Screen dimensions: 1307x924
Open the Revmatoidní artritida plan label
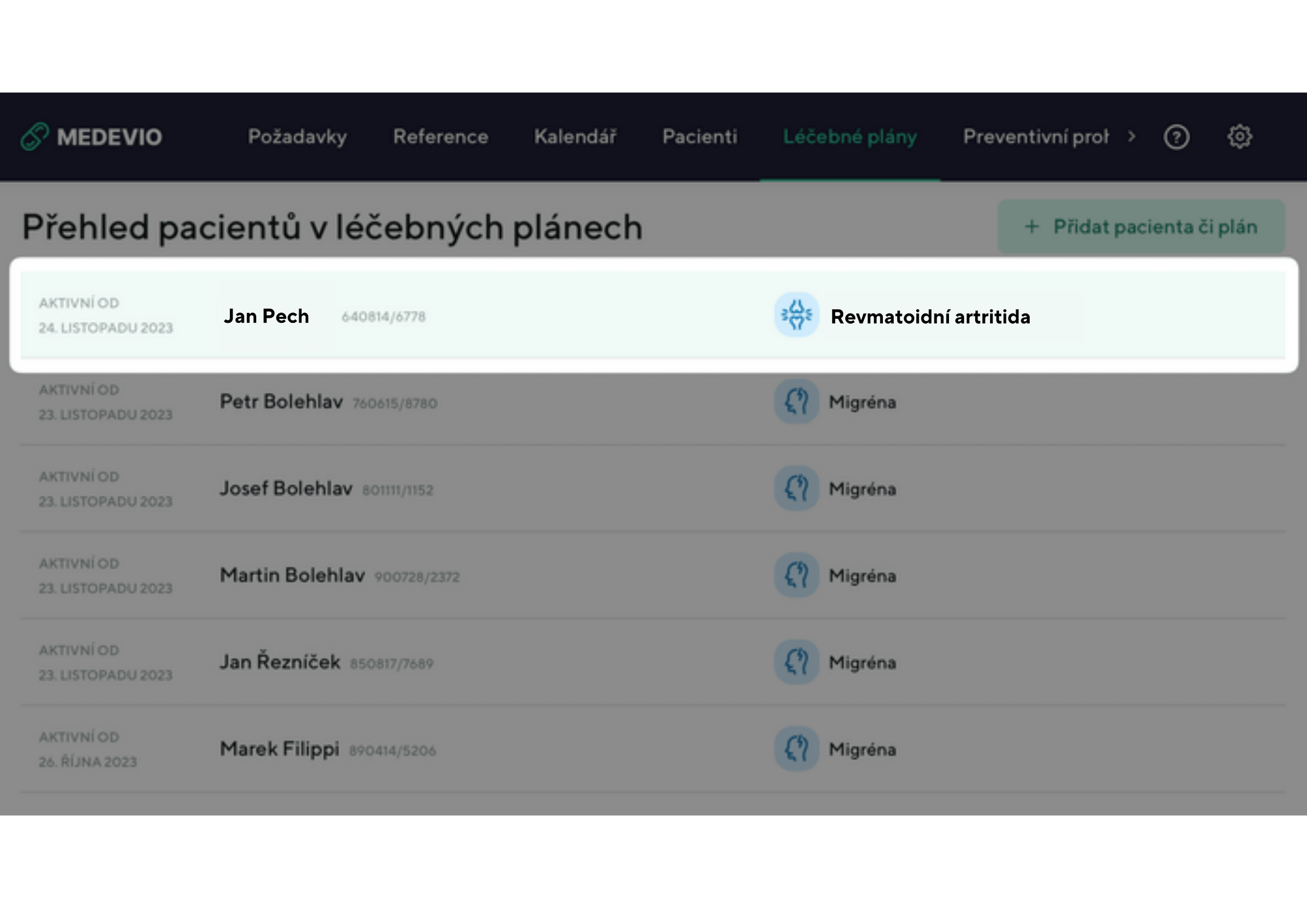[x=930, y=317]
